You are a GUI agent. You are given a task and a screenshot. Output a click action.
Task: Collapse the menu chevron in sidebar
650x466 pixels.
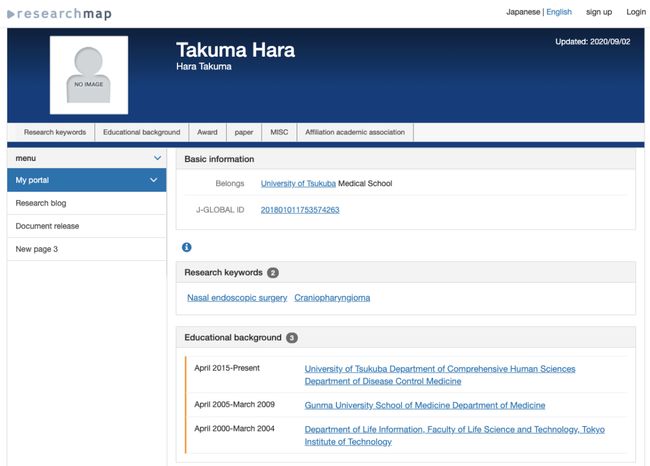pyautogui.click(x=157, y=158)
